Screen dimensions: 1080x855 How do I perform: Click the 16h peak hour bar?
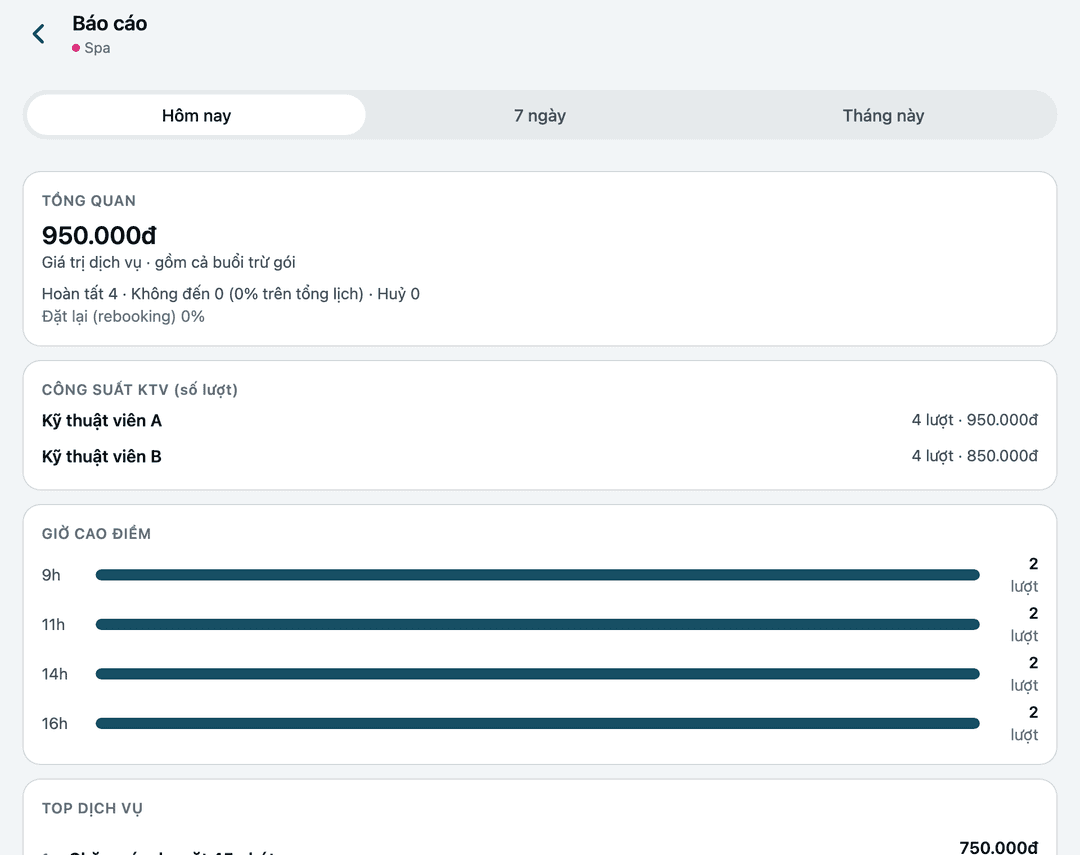pos(537,724)
